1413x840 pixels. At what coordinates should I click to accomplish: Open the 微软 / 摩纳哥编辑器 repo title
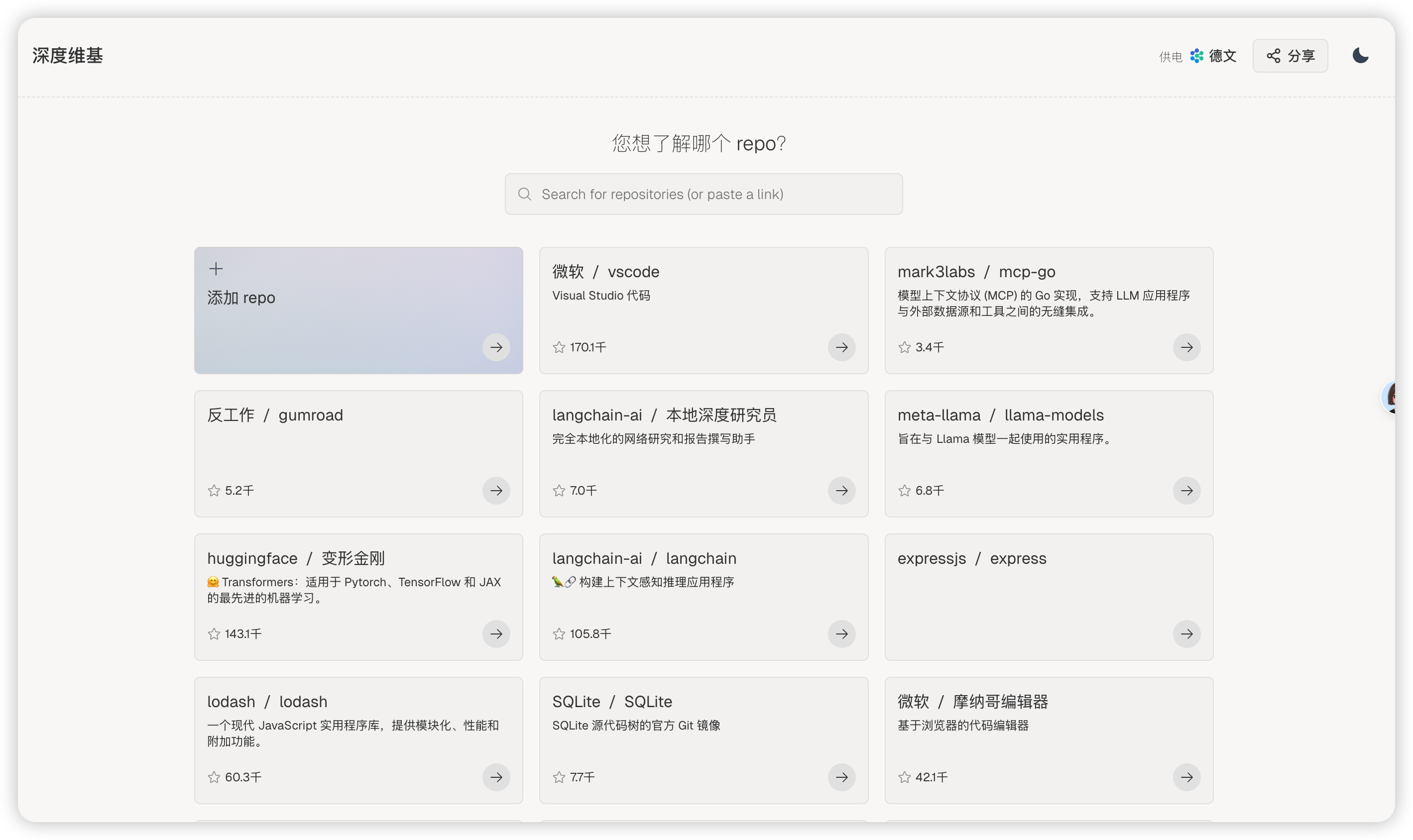coord(972,701)
